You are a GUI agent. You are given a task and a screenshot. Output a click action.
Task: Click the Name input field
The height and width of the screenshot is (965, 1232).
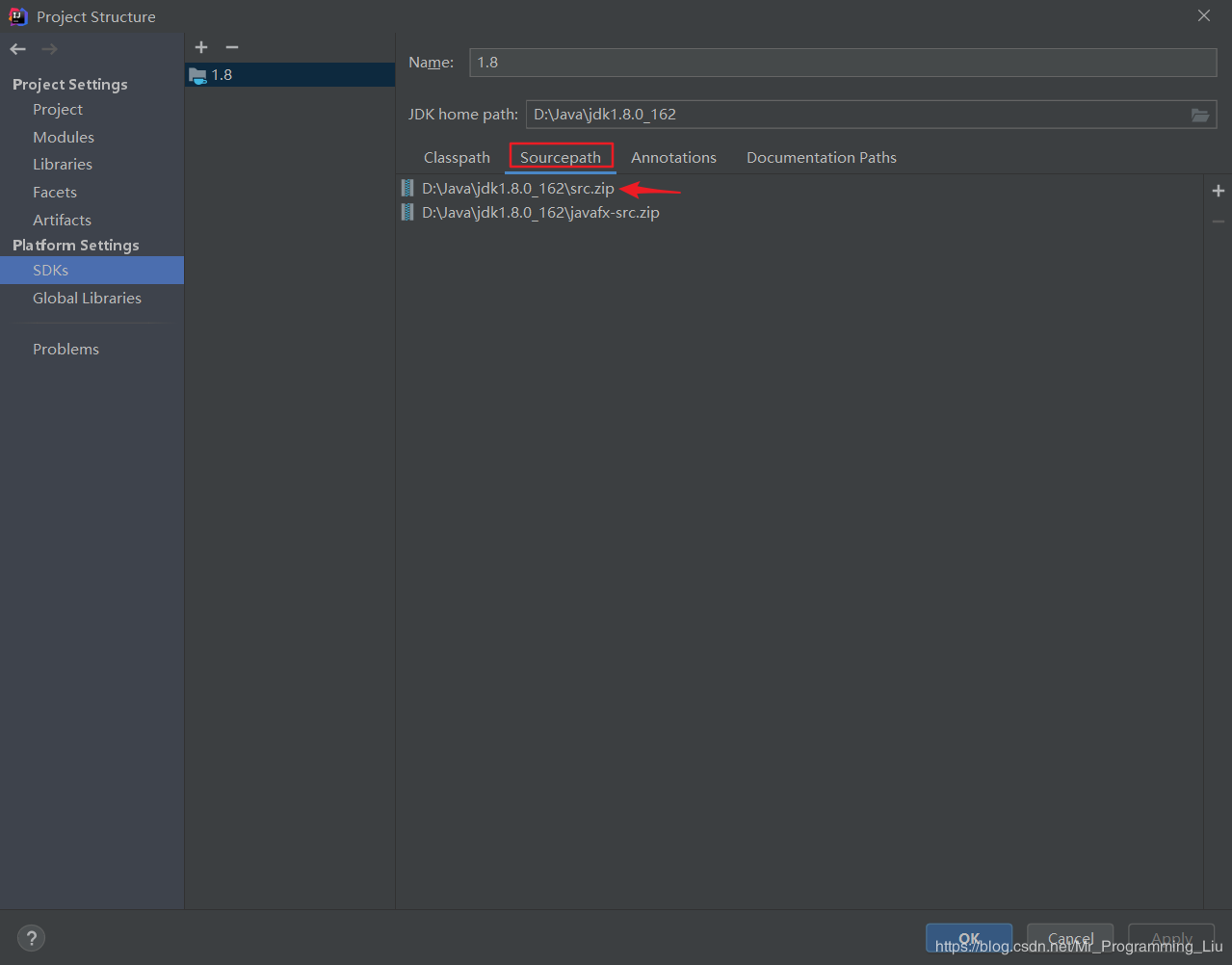(843, 63)
